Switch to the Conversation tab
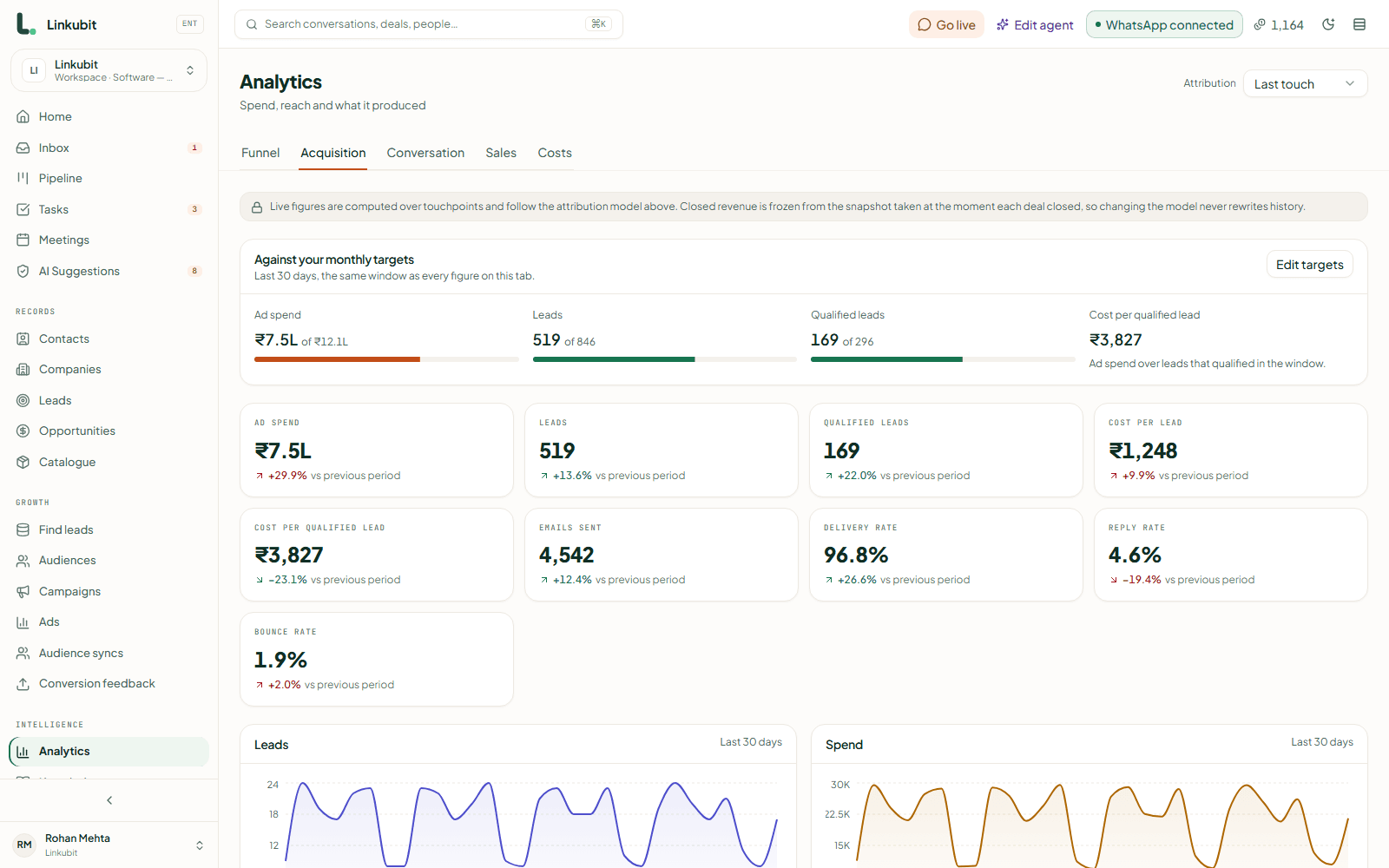The height and width of the screenshot is (868, 1389). [425, 153]
